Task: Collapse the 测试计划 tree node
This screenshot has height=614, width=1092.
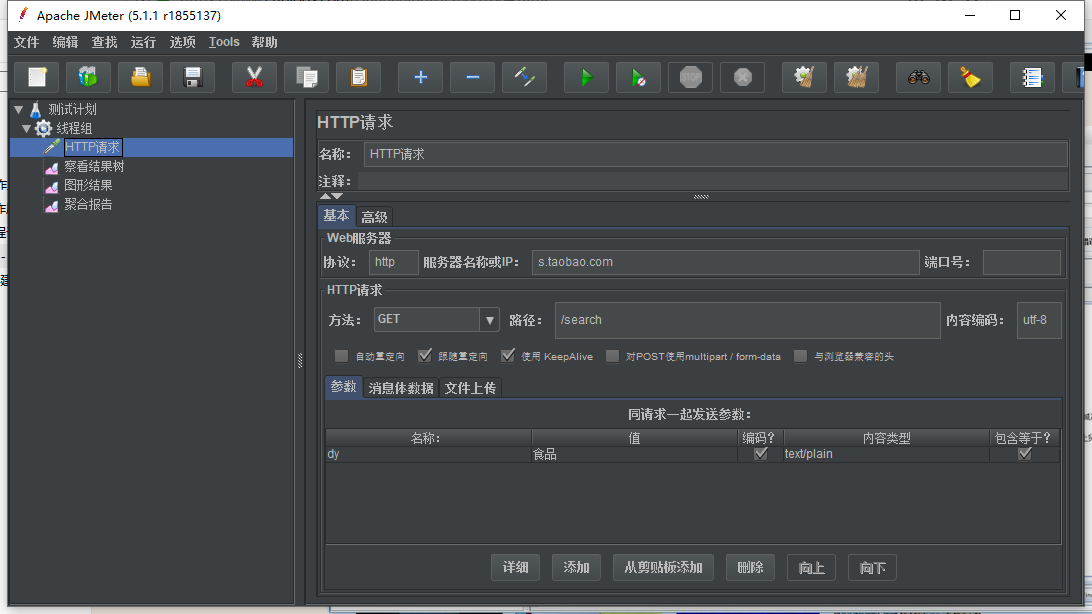Action: [x=19, y=109]
